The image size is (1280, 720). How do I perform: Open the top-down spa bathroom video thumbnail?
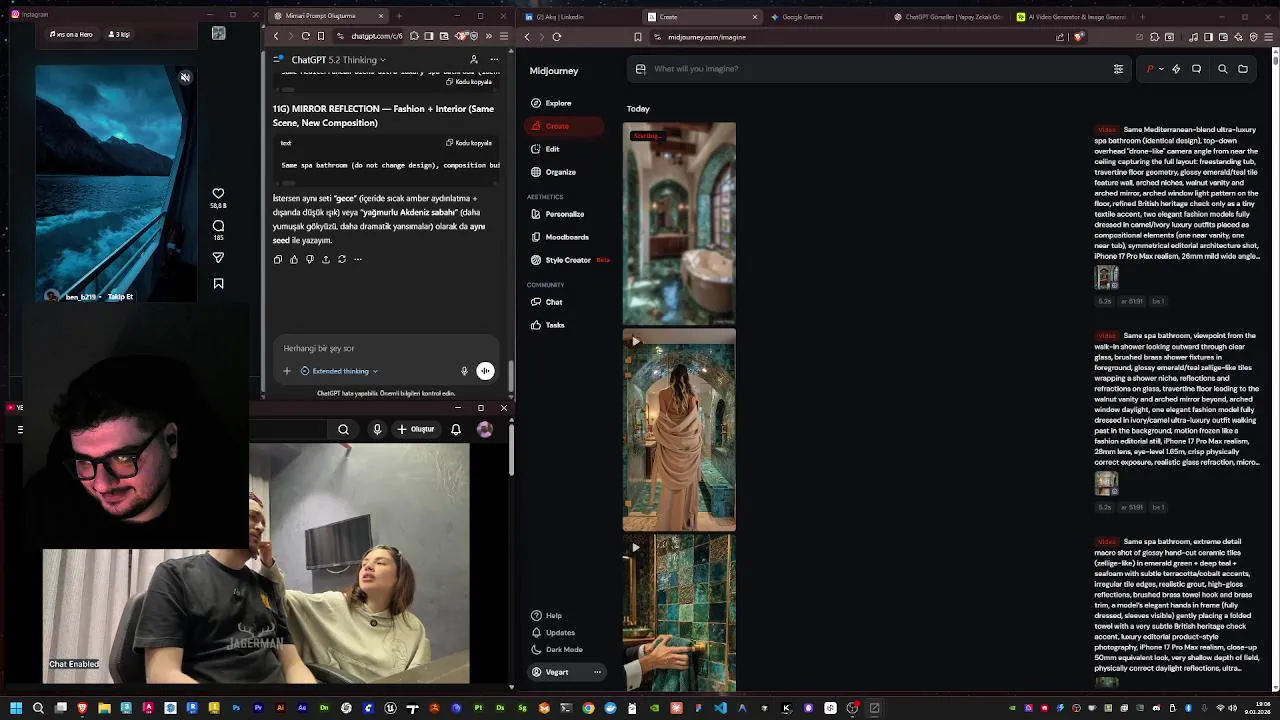click(x=679, y=224)
